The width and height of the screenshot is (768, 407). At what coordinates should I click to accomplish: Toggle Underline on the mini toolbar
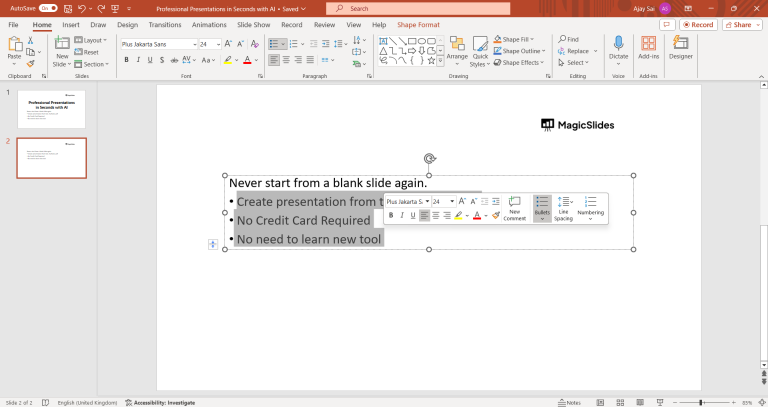(x=413, y=215)
